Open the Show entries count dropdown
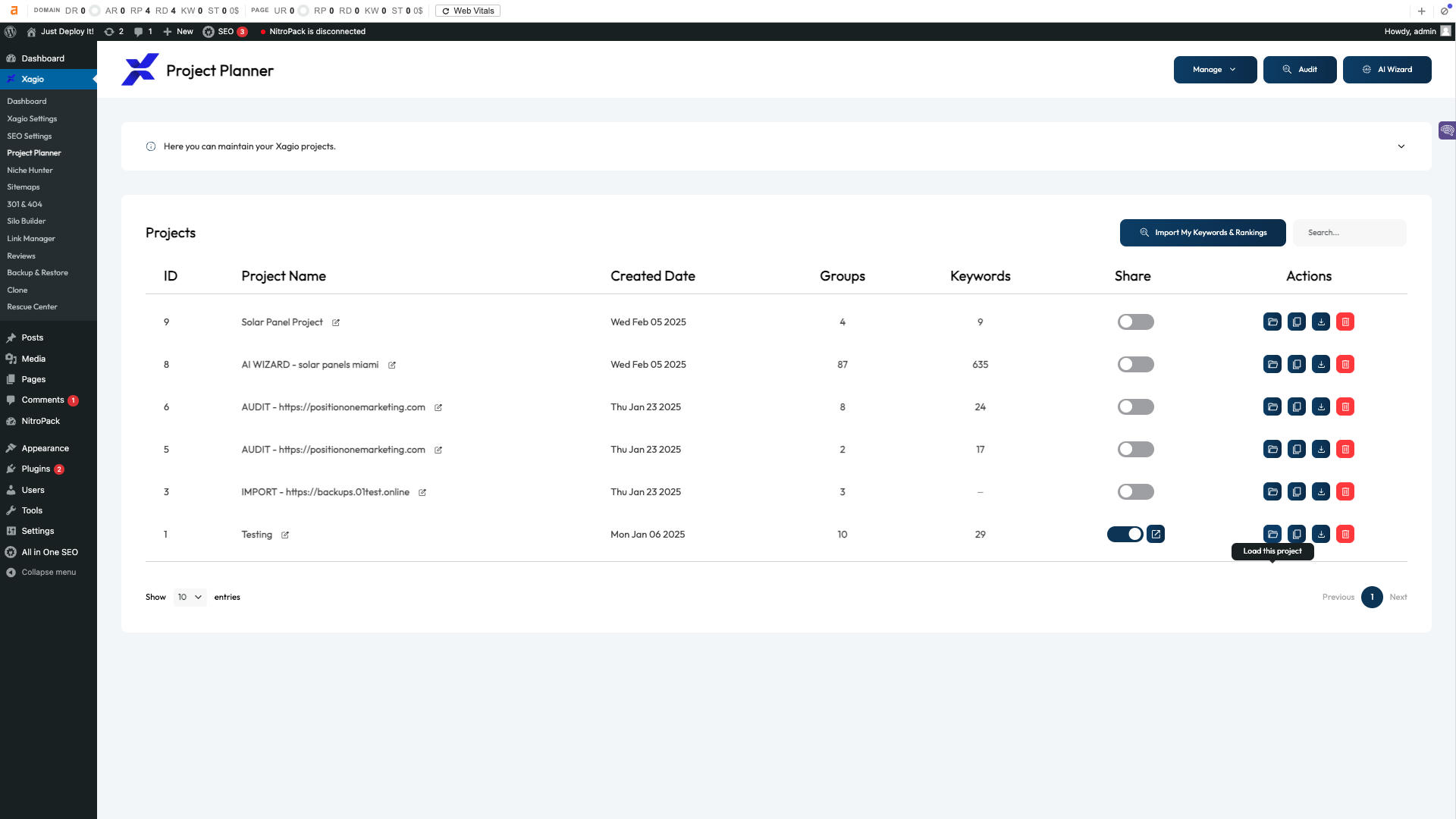 tap(190, 598)
